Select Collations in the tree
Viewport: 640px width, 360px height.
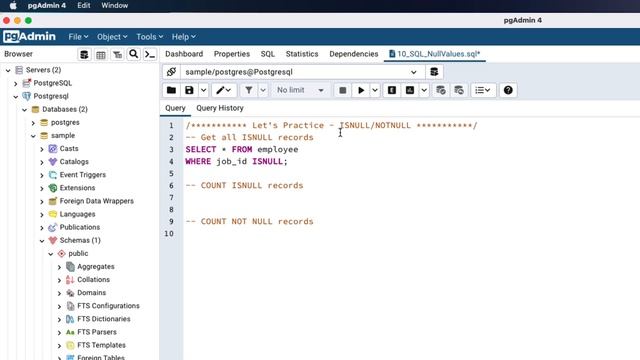[x=93, y=280]
